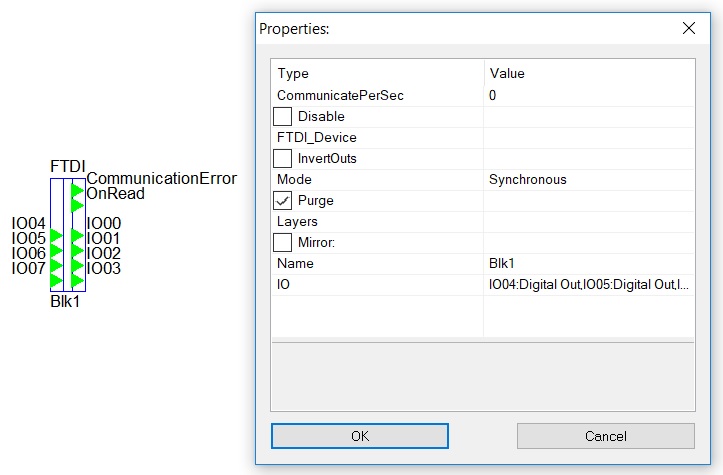Expand the IO value list
The width and height of the screenshot is (723, 475).
[589, 285]
